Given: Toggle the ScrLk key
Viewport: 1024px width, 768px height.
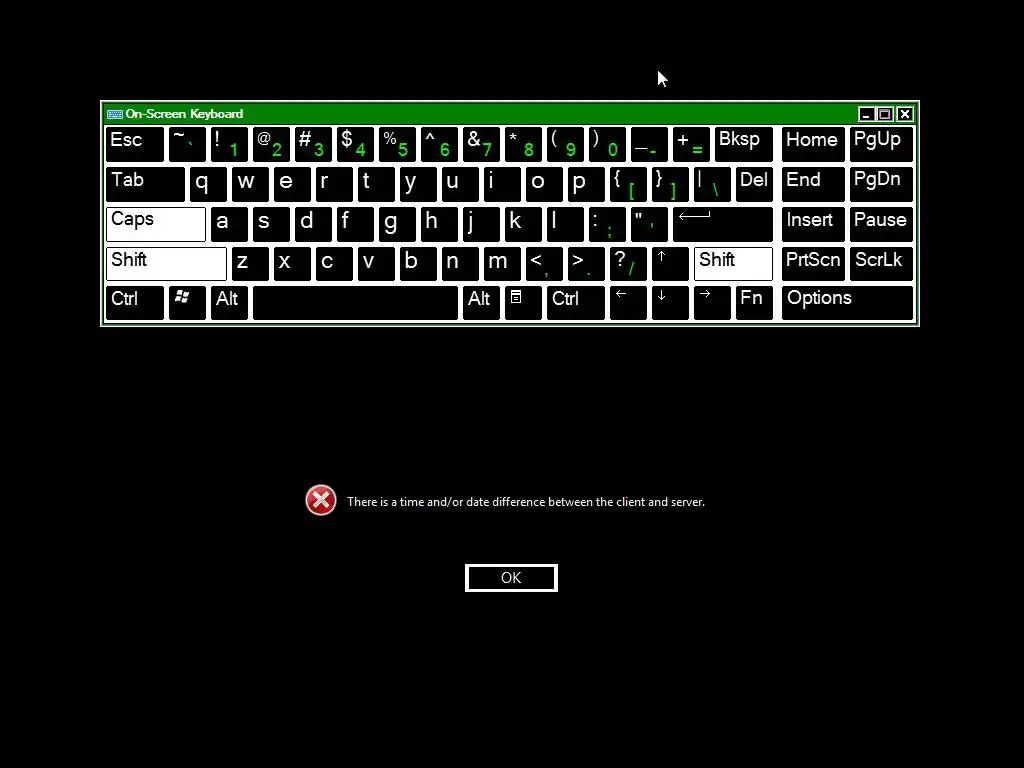Looking at the screenshot, I should [x=881, y=264].
